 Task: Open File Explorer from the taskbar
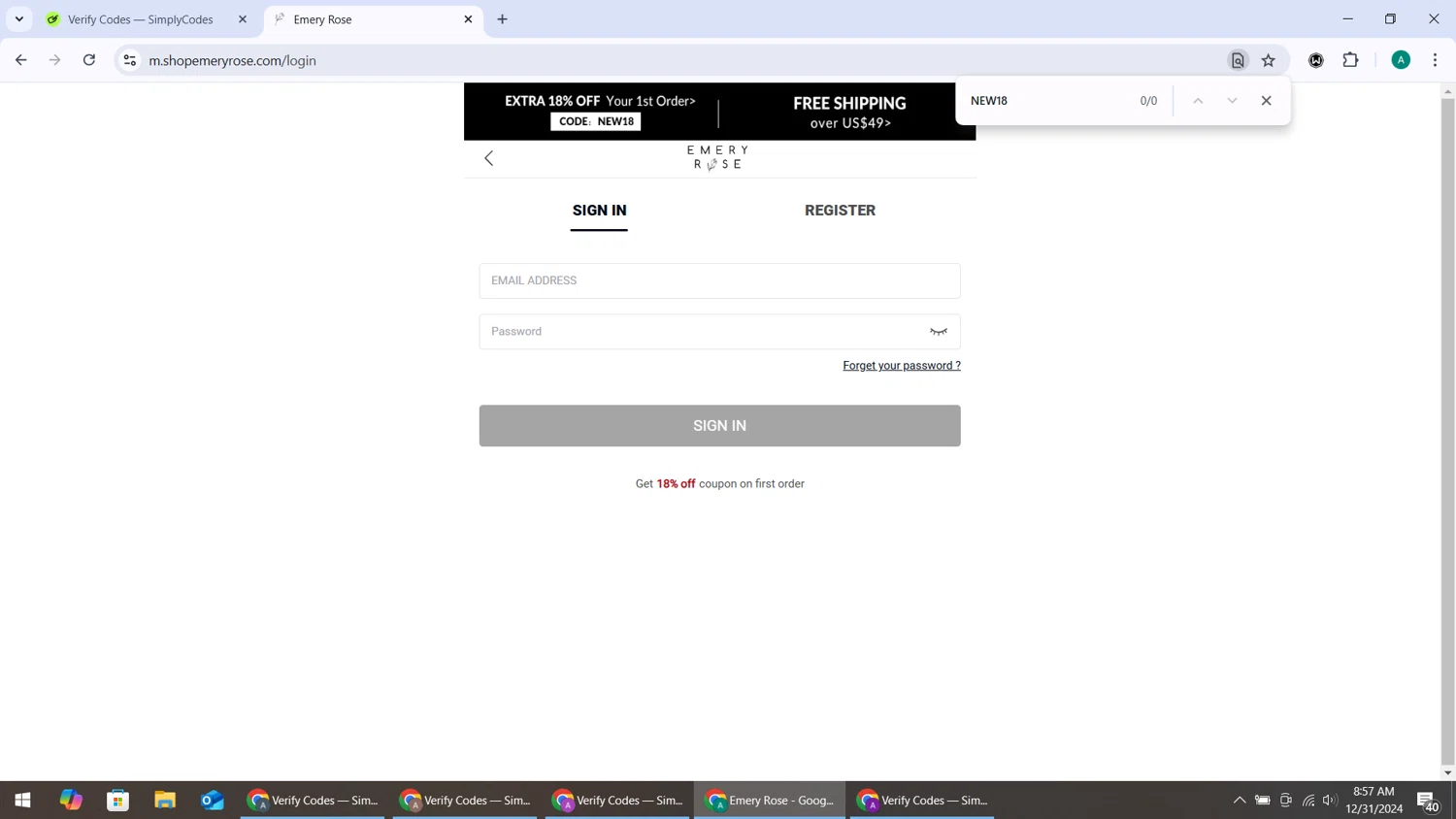pyautogui.click(x=165, y=801)
